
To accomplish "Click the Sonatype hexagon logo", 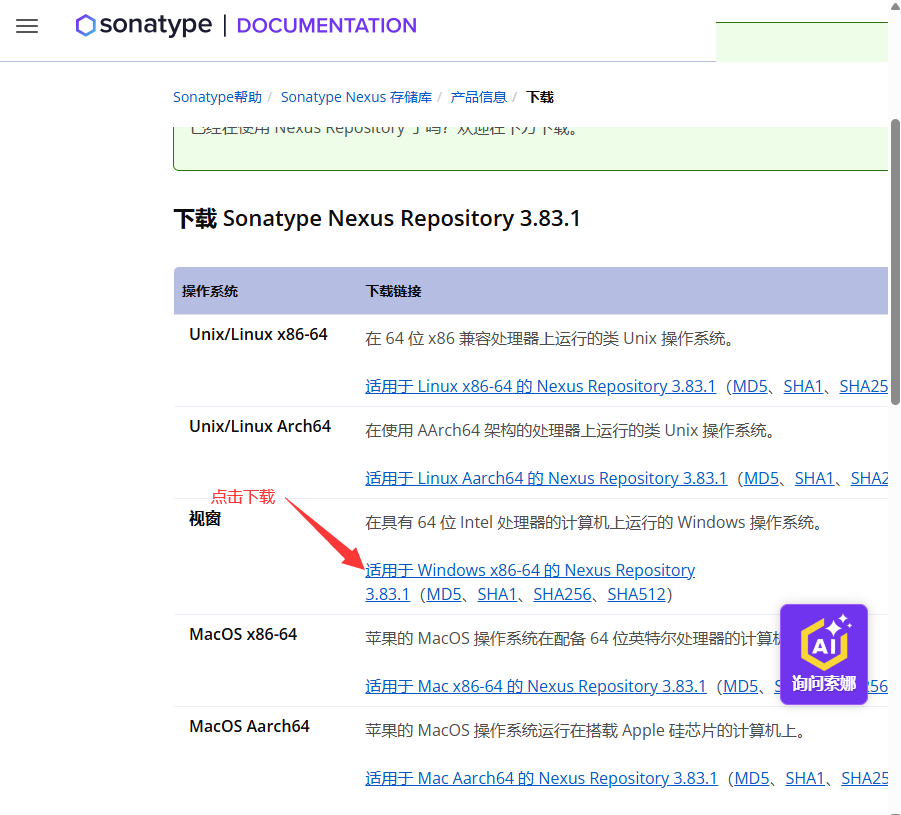I will (86, 25).
